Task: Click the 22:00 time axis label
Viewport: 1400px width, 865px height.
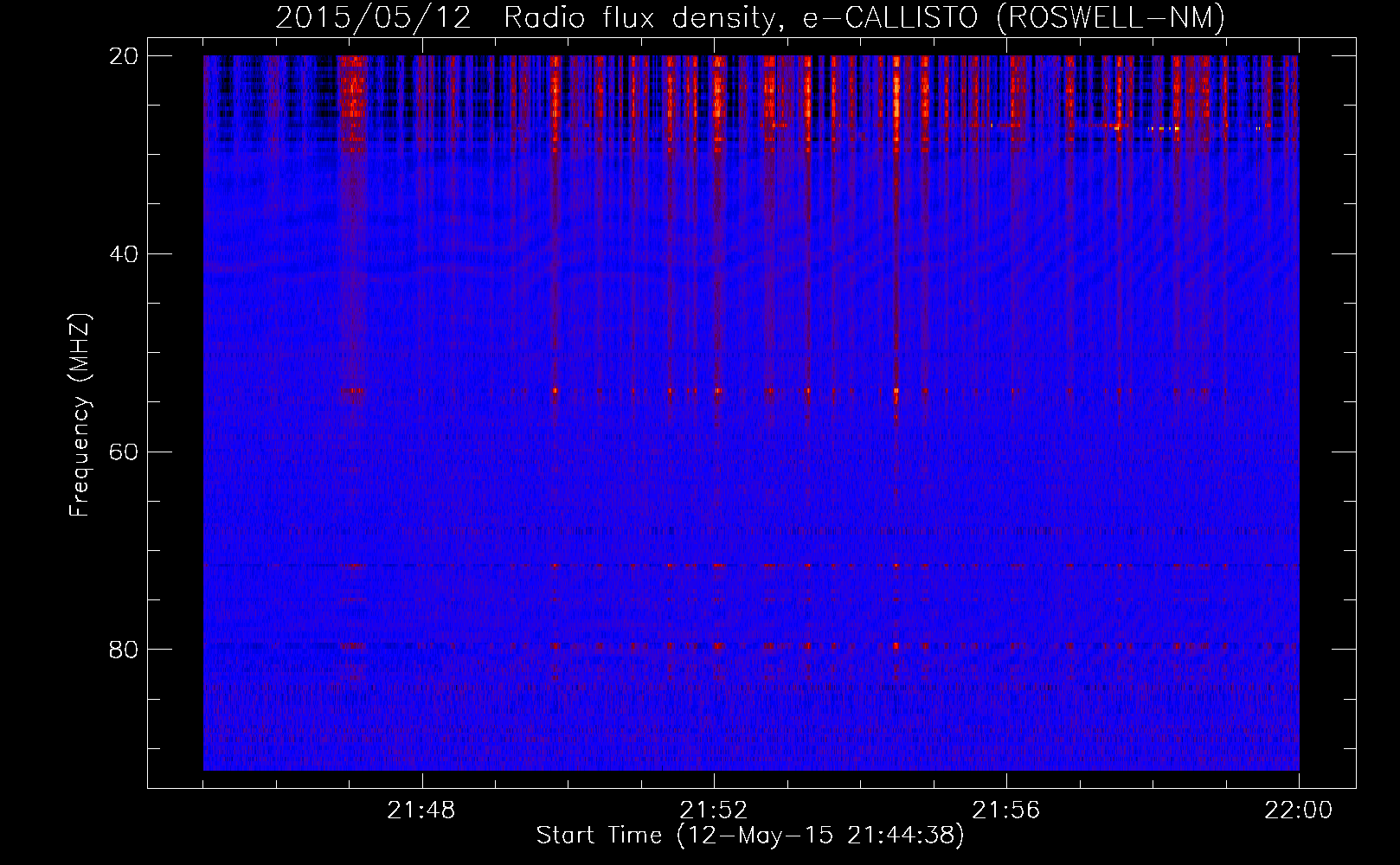Action: (x=1298, y=811)
